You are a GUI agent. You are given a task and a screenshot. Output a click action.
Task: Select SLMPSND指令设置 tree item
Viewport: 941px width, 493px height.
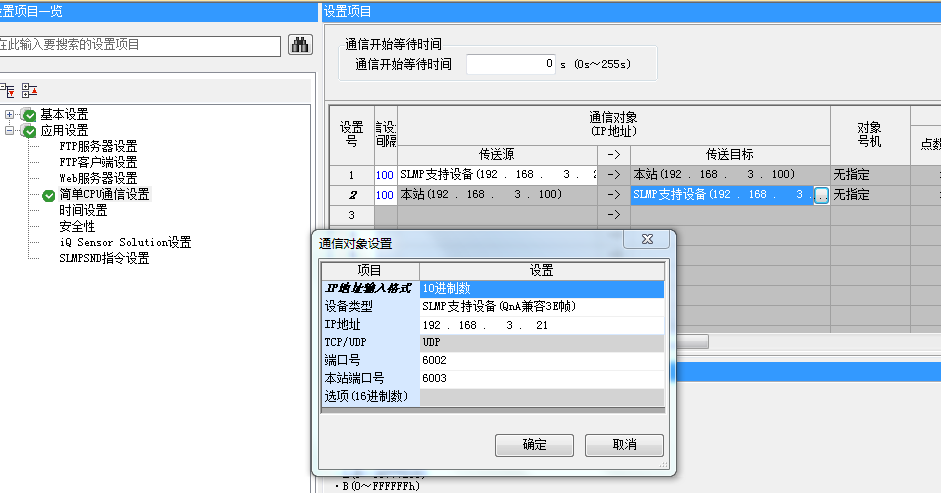pos(104,259)
